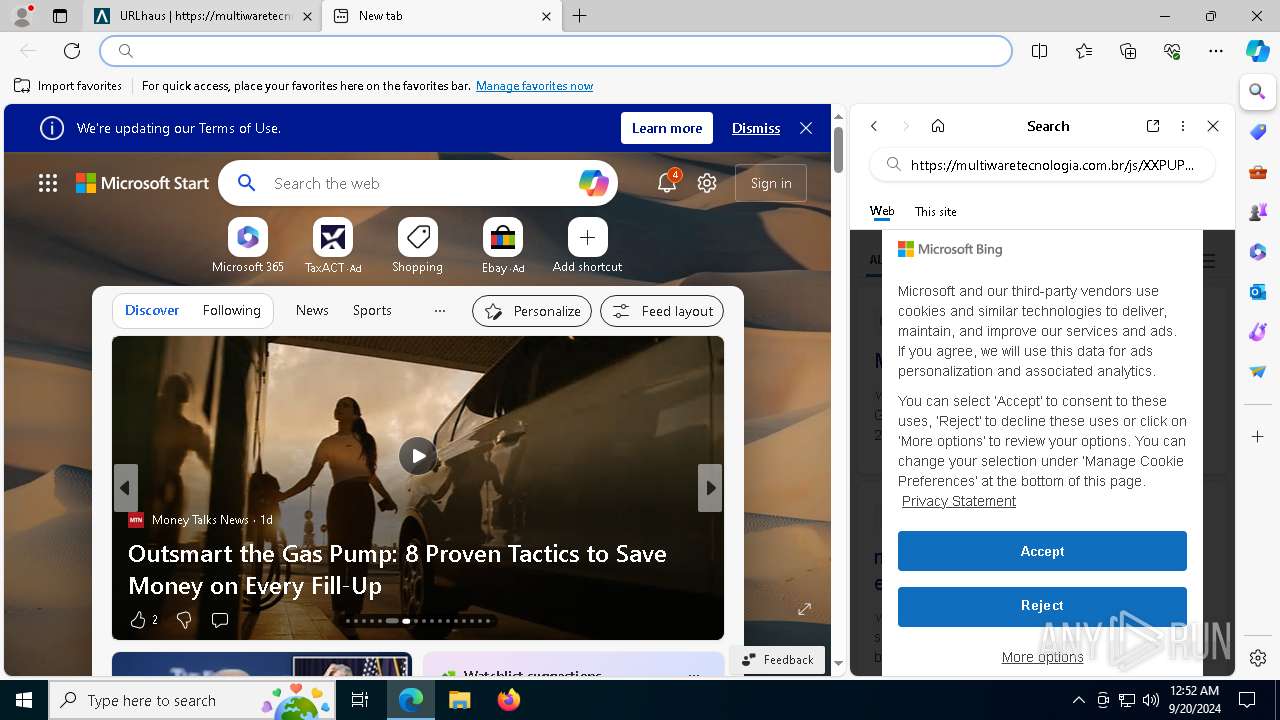Open sidebar Outlook icon
Viewport: 1280px width, 720px height.
coord(1258,292)
